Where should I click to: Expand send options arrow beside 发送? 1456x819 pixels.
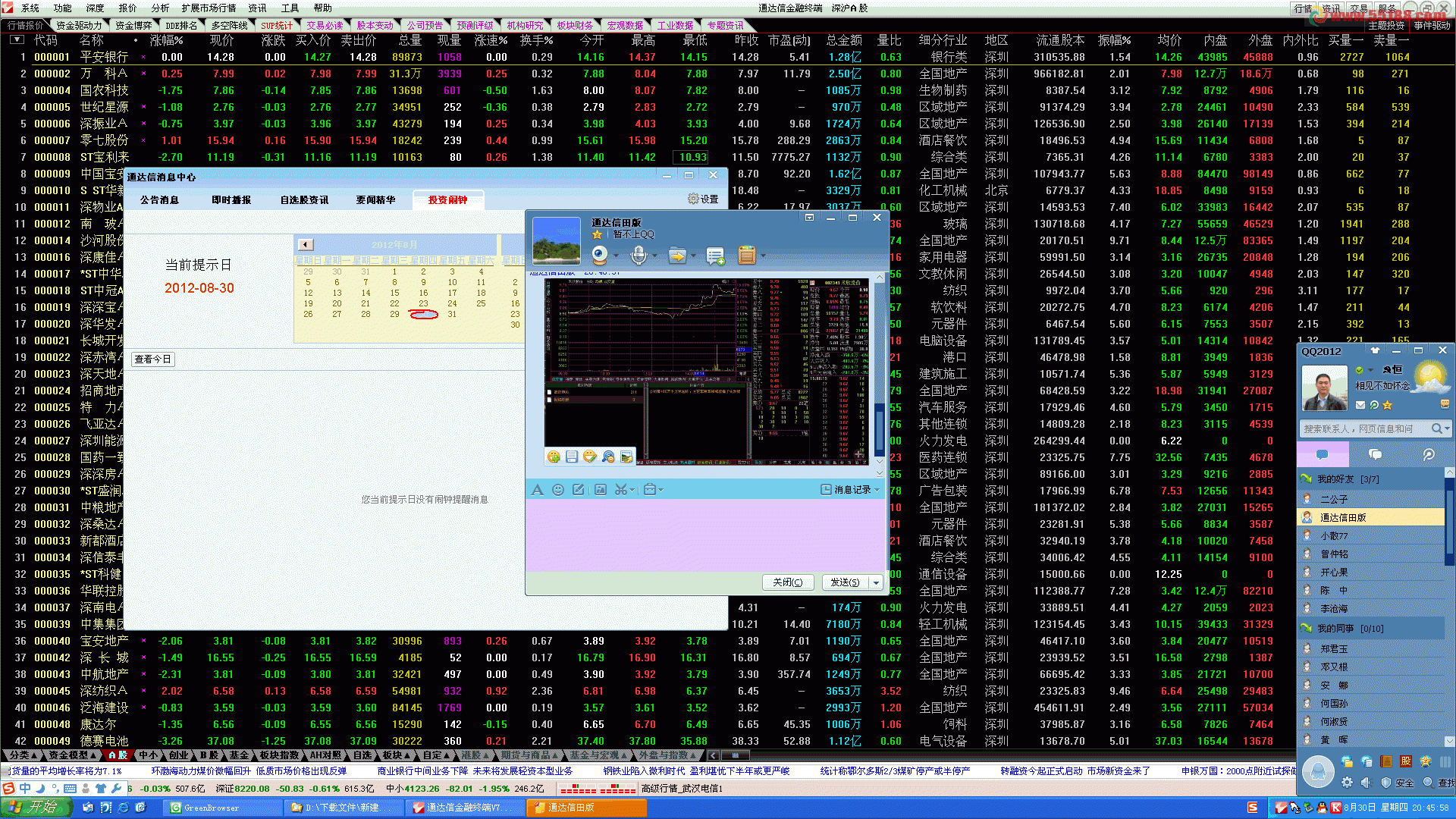(x=876, y=582)
